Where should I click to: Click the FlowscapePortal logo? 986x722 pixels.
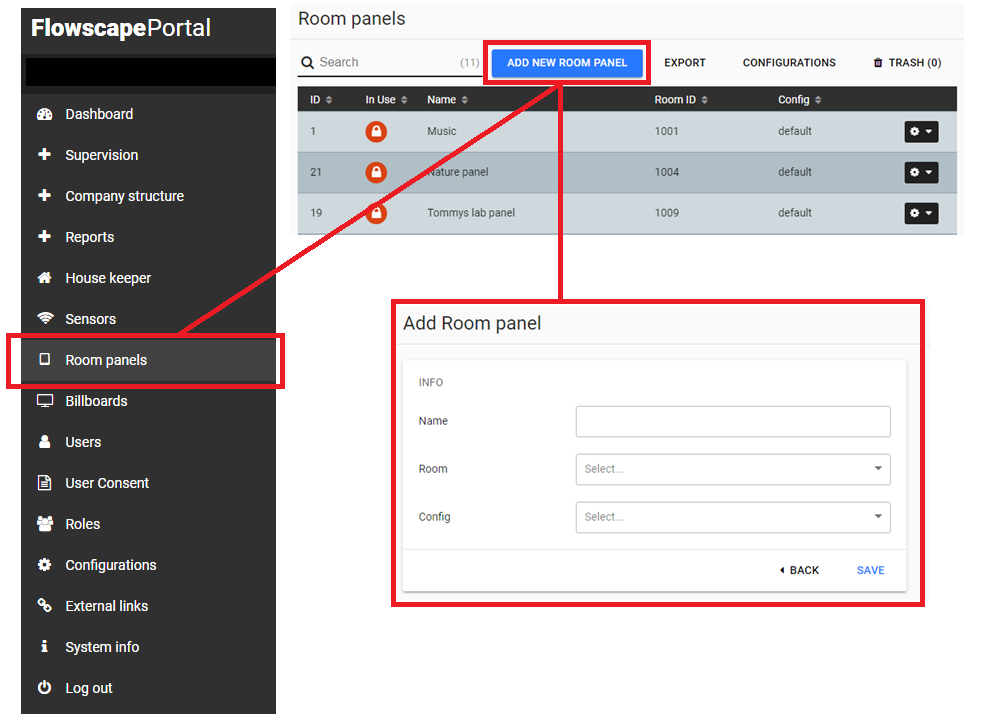(121, 28)
